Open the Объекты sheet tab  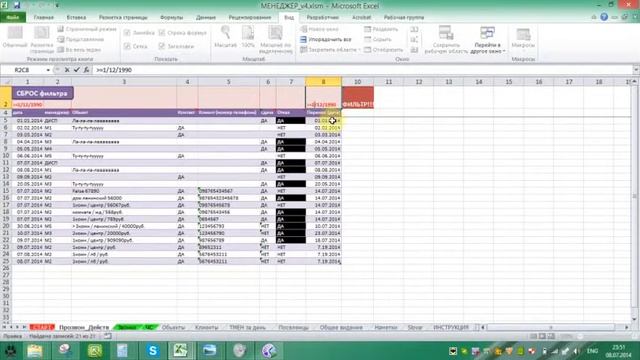[x=173, y=327]
